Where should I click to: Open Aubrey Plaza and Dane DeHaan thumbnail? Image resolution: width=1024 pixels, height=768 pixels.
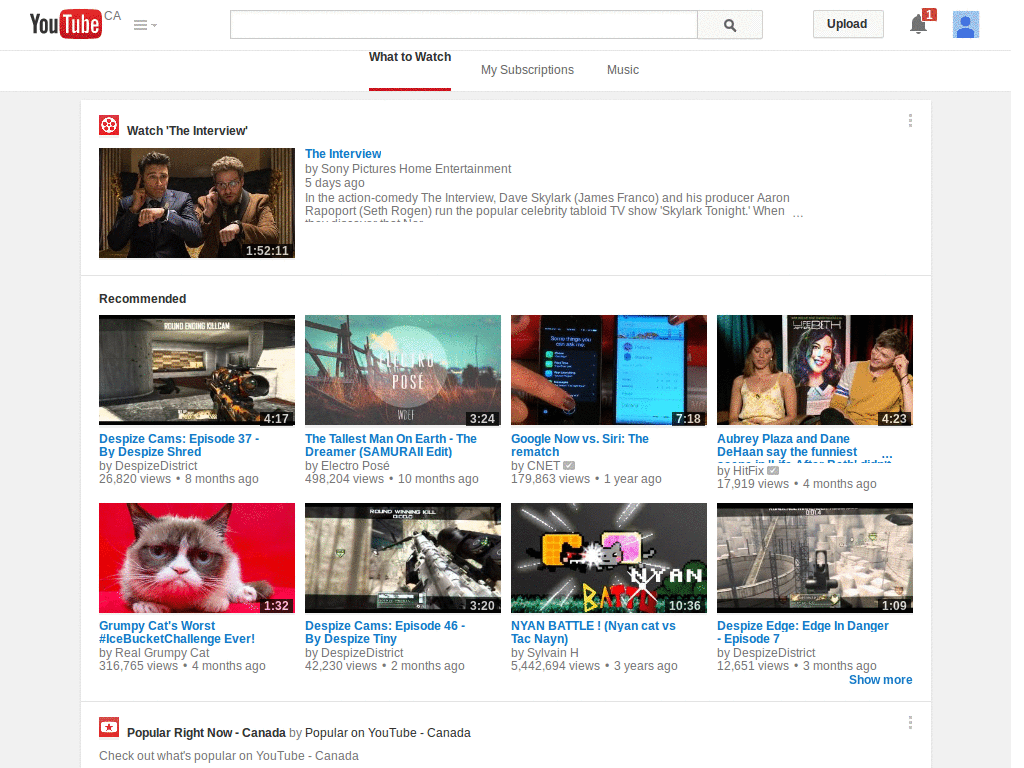point(814,370)
